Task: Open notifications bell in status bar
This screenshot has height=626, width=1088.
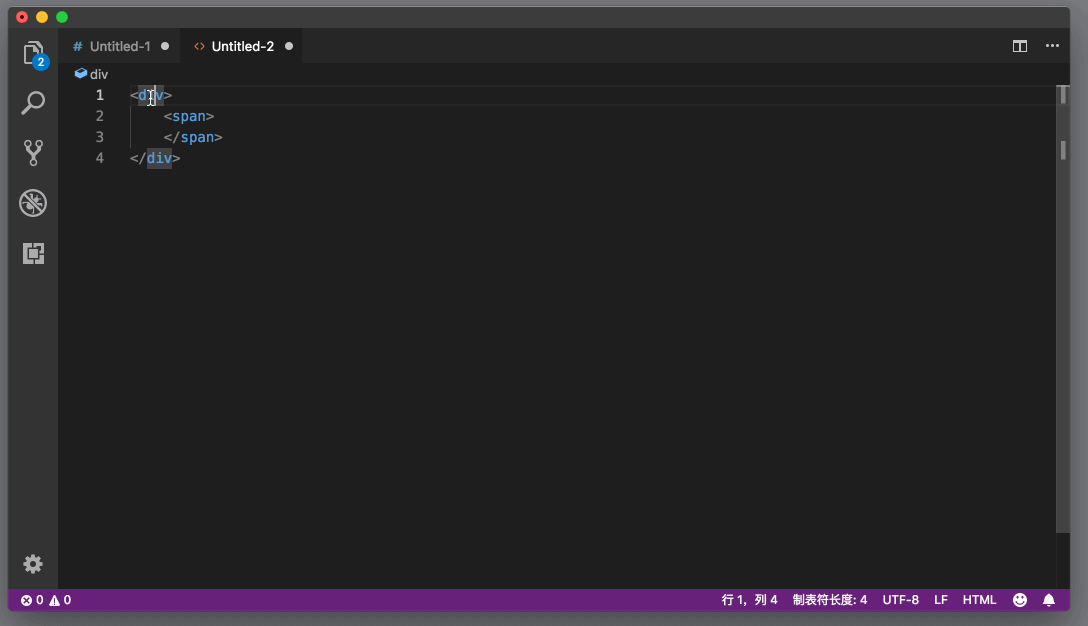Action: (x=1048, y=600)
